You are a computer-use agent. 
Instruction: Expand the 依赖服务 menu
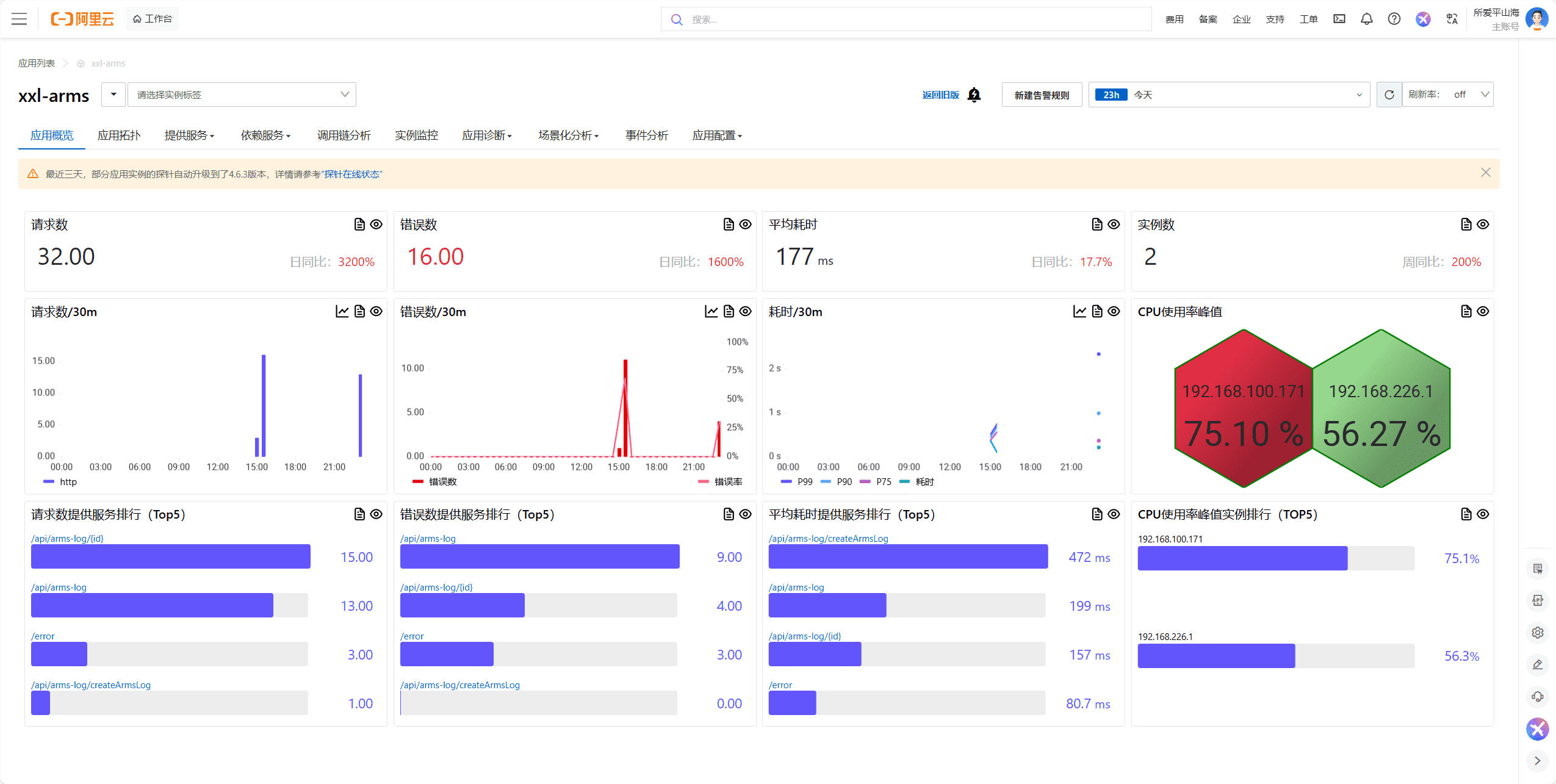265,135
